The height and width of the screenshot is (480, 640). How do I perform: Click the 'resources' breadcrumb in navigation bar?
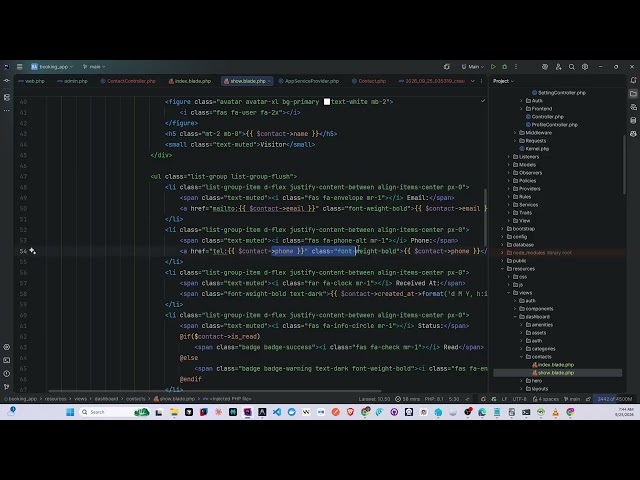click(56, 399)
